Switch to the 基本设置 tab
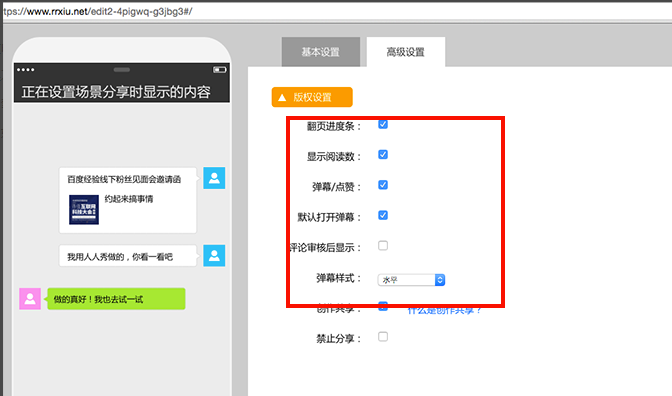The image size is (672, 396). 321,52
